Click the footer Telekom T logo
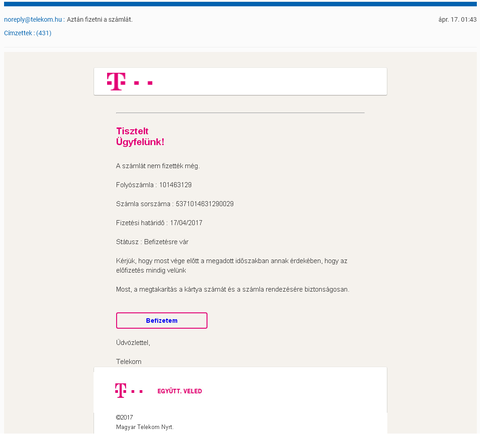Viewport: 480px width, 434px height. pyautogui.click(x=129, y=390)
